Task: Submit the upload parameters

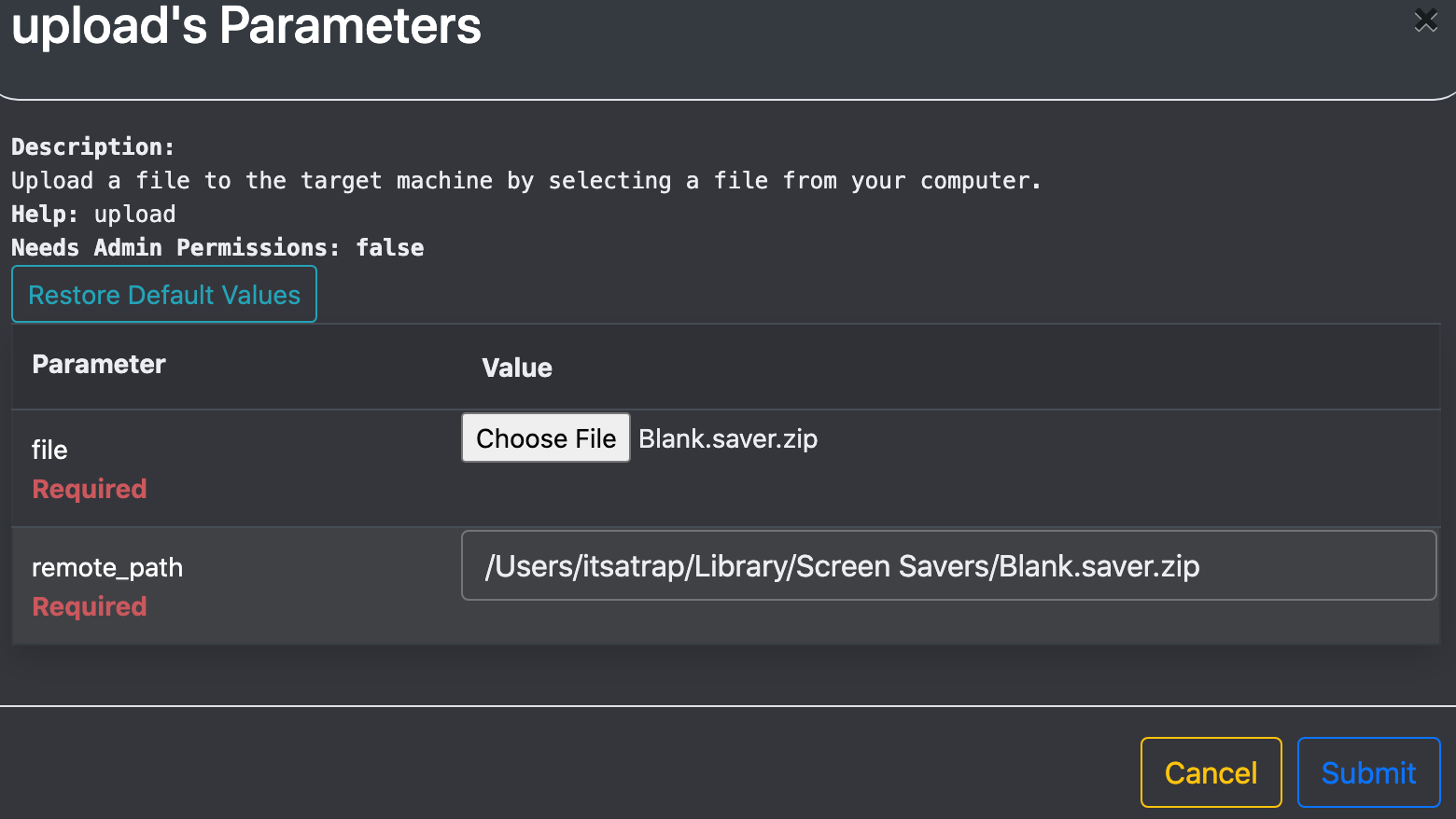Action: pyautogui.click(x=1367, y=771)
